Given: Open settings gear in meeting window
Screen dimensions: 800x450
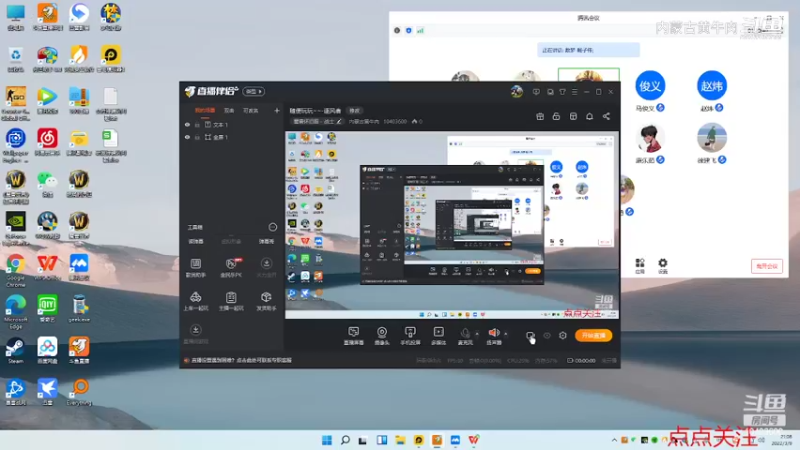Looking at the screenshot, I should (x=662, y=265).
